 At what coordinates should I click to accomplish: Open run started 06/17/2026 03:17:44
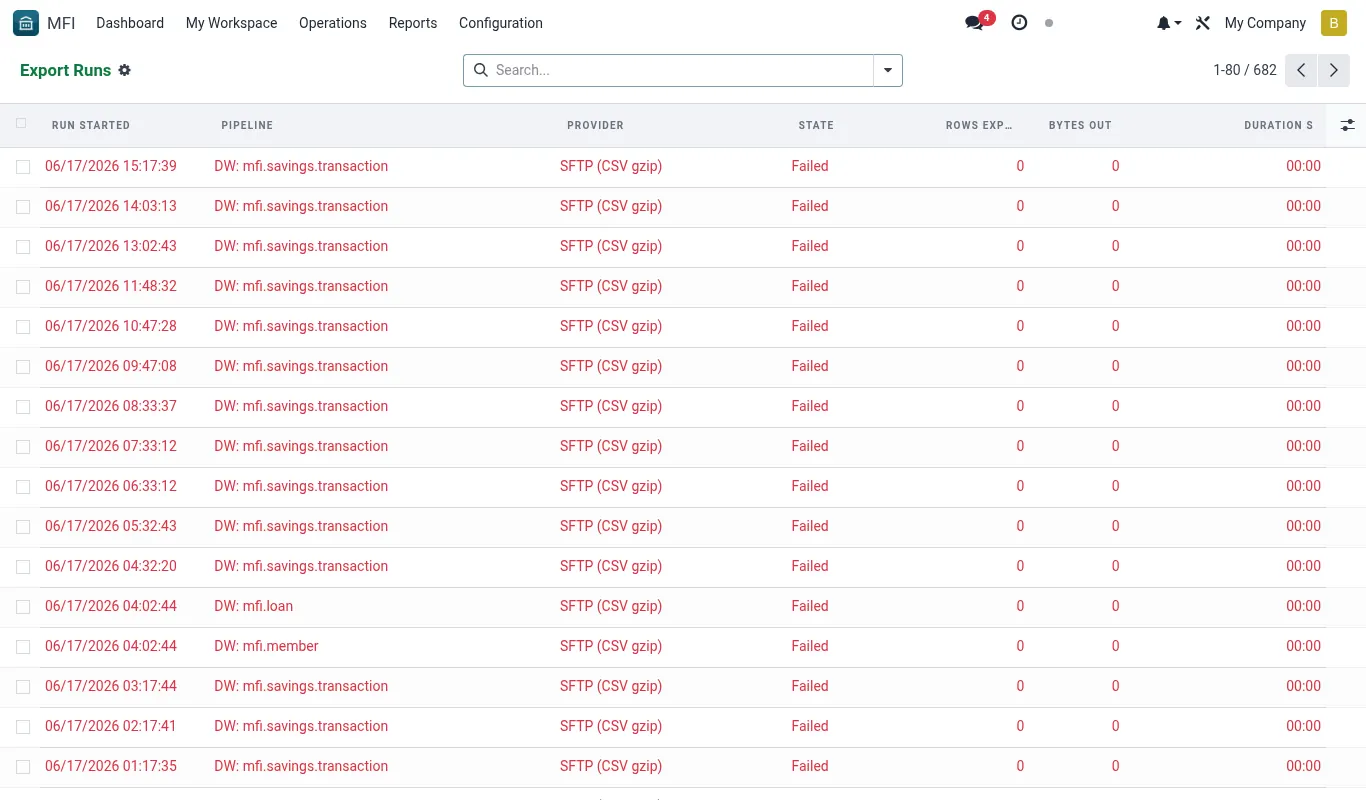[x=111, y=686]
